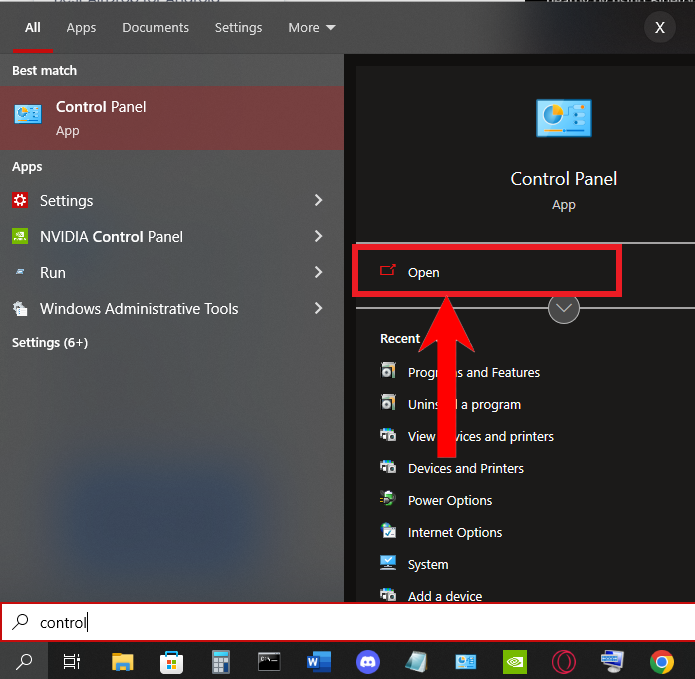Screen dimensions: 695x679
Task: Switch to the Settings search tab
Action: coord(238,27)
